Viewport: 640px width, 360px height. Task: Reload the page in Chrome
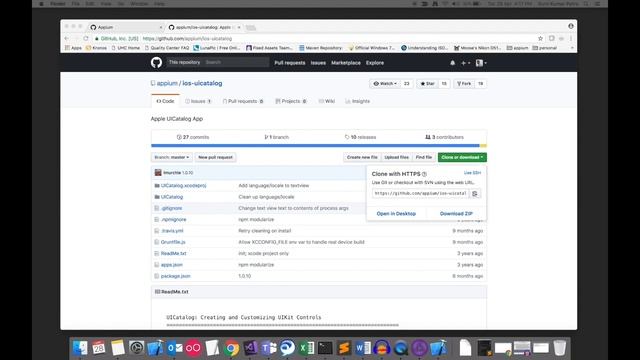pyautogui.click(x=86, y=38)
